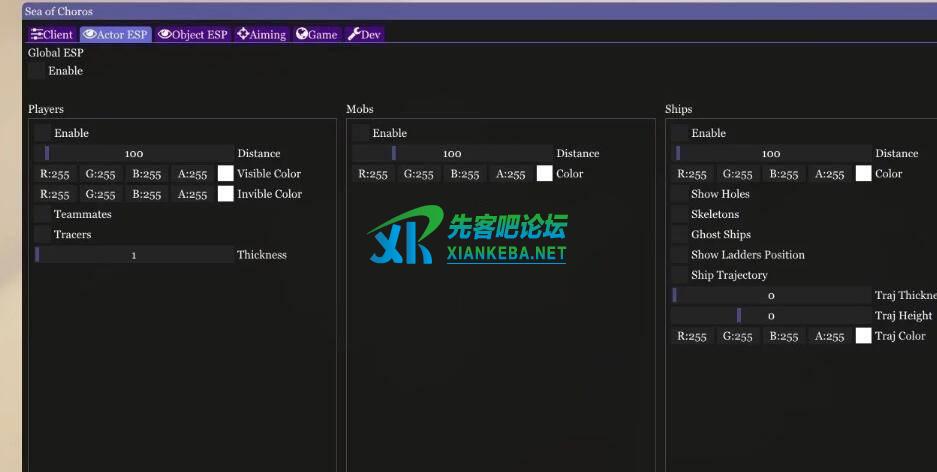Click the wrench icon on Dev tab
The image size is (937, 472).
click(354, 34)
